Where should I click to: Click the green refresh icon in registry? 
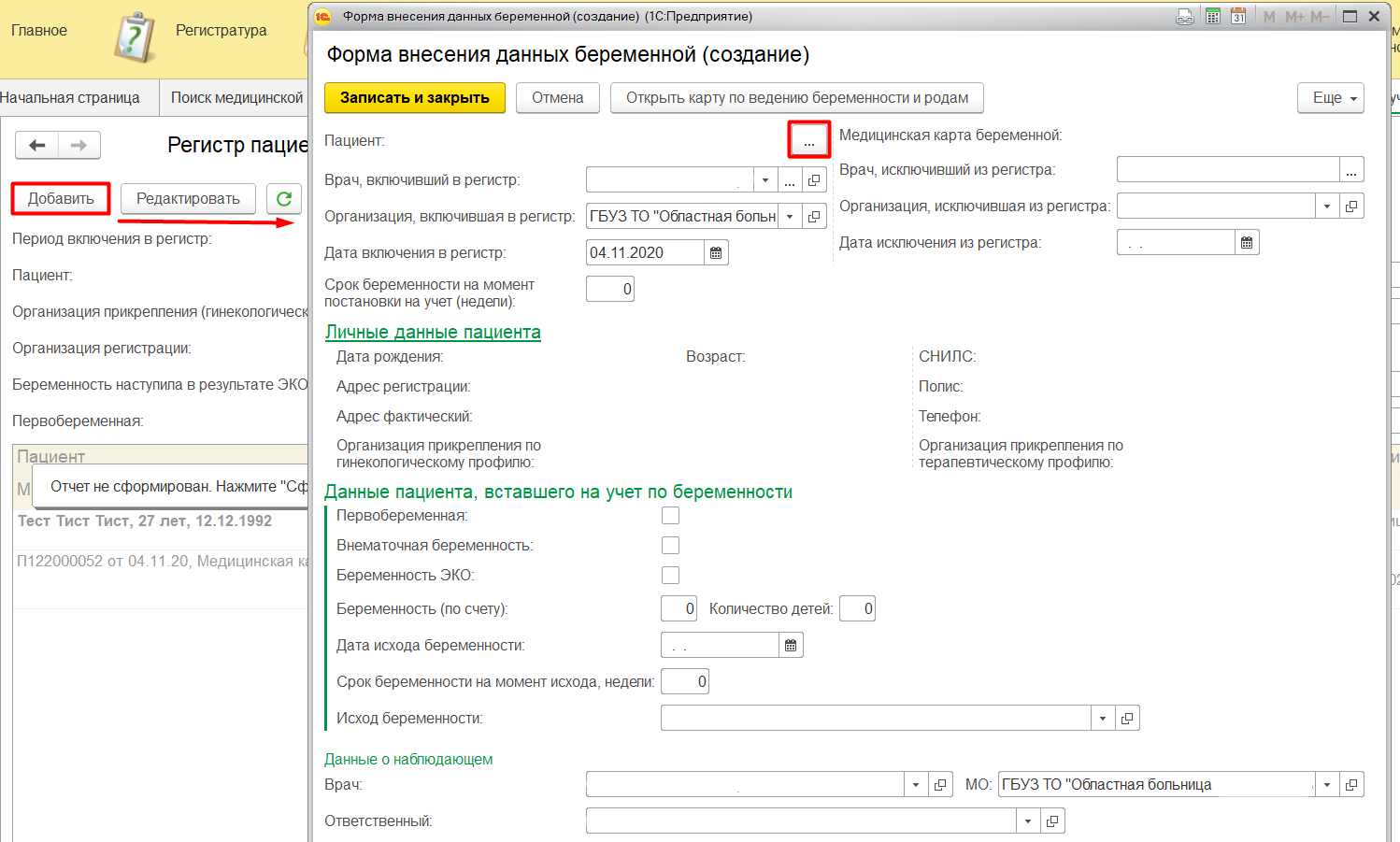pyautogui.click(x=284, y=198)
